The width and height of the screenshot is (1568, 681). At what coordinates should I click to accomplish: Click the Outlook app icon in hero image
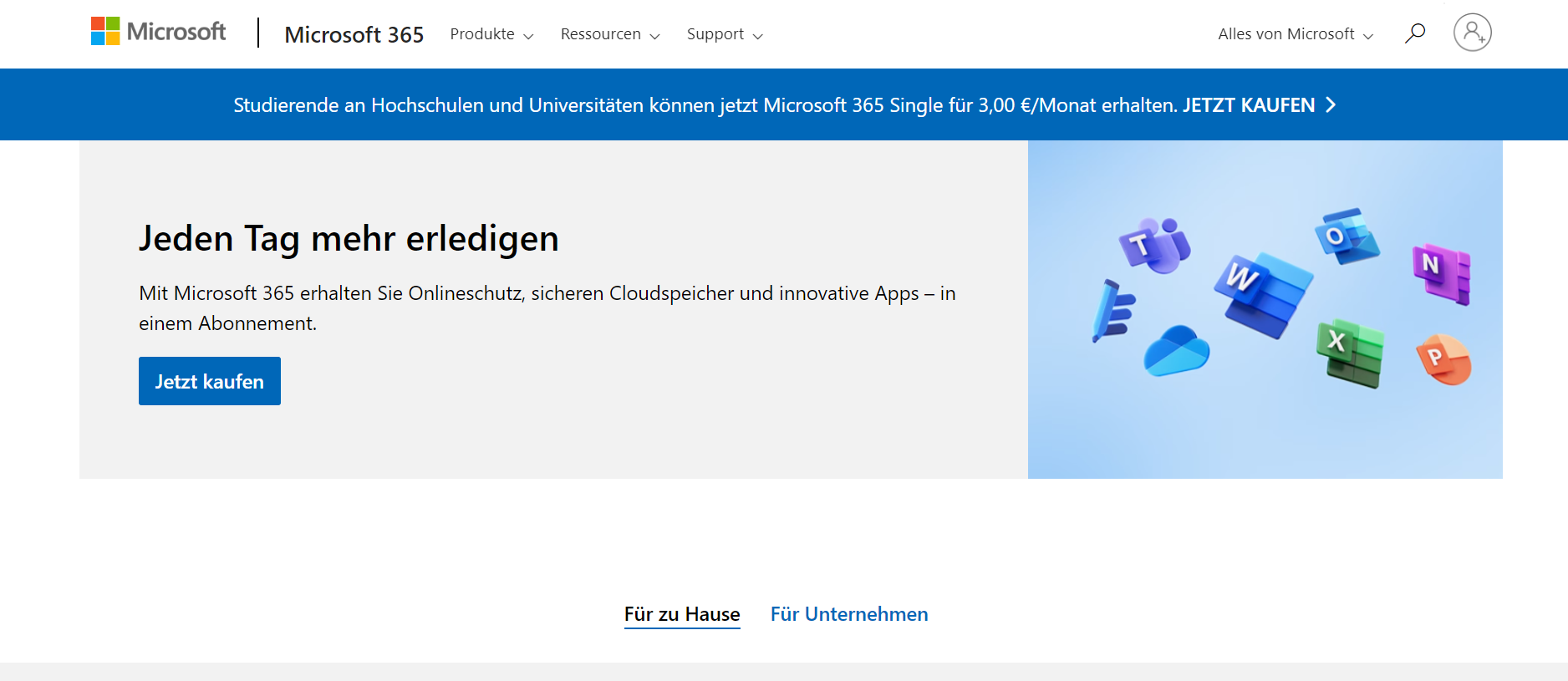(1347, 236)
